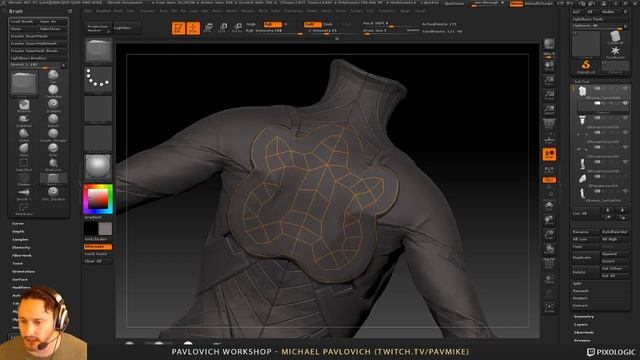Image resolution: width=640 pixels, height=360 pixels.
Task: Select the SelectRect brush icon
Action: pyautogui.click(x=24, y=164)
